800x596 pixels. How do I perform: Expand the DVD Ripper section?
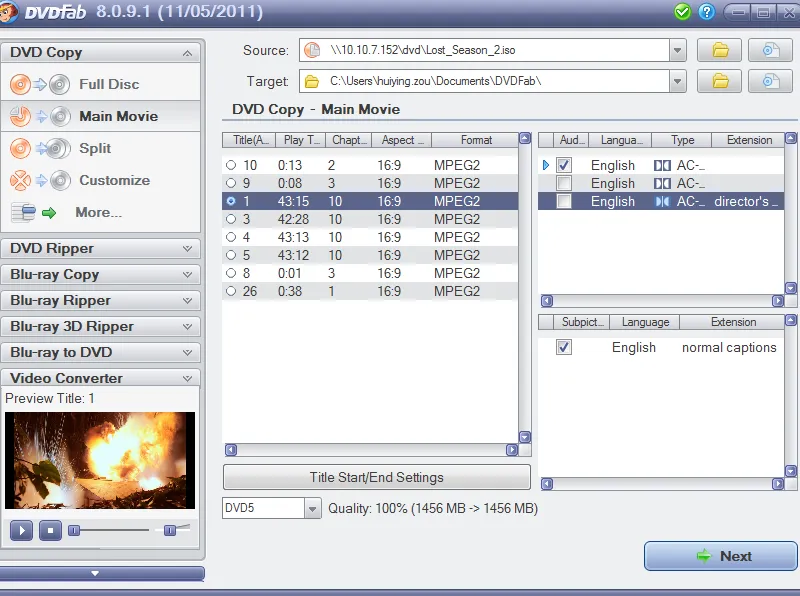click(187, 249)
